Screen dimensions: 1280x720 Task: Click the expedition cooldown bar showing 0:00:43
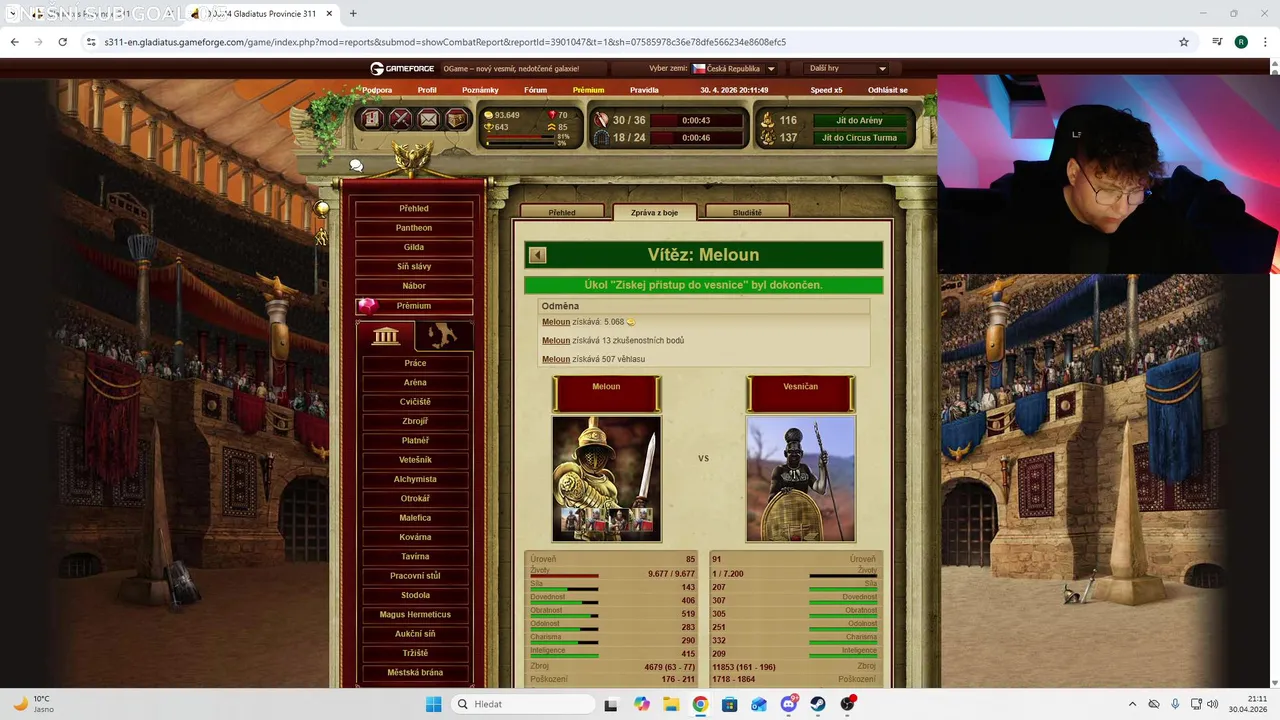(x=696, y=120)
